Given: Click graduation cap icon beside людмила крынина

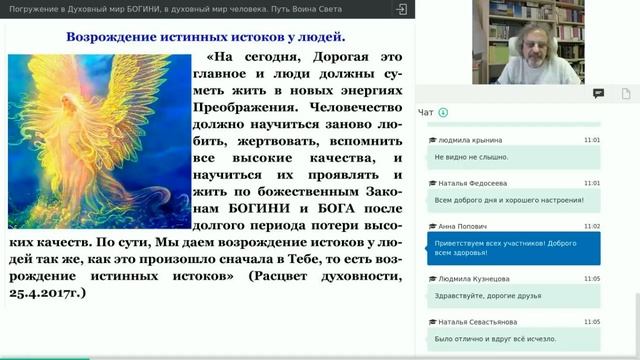Looking at the screenshot, I should [x=433, y=140].
